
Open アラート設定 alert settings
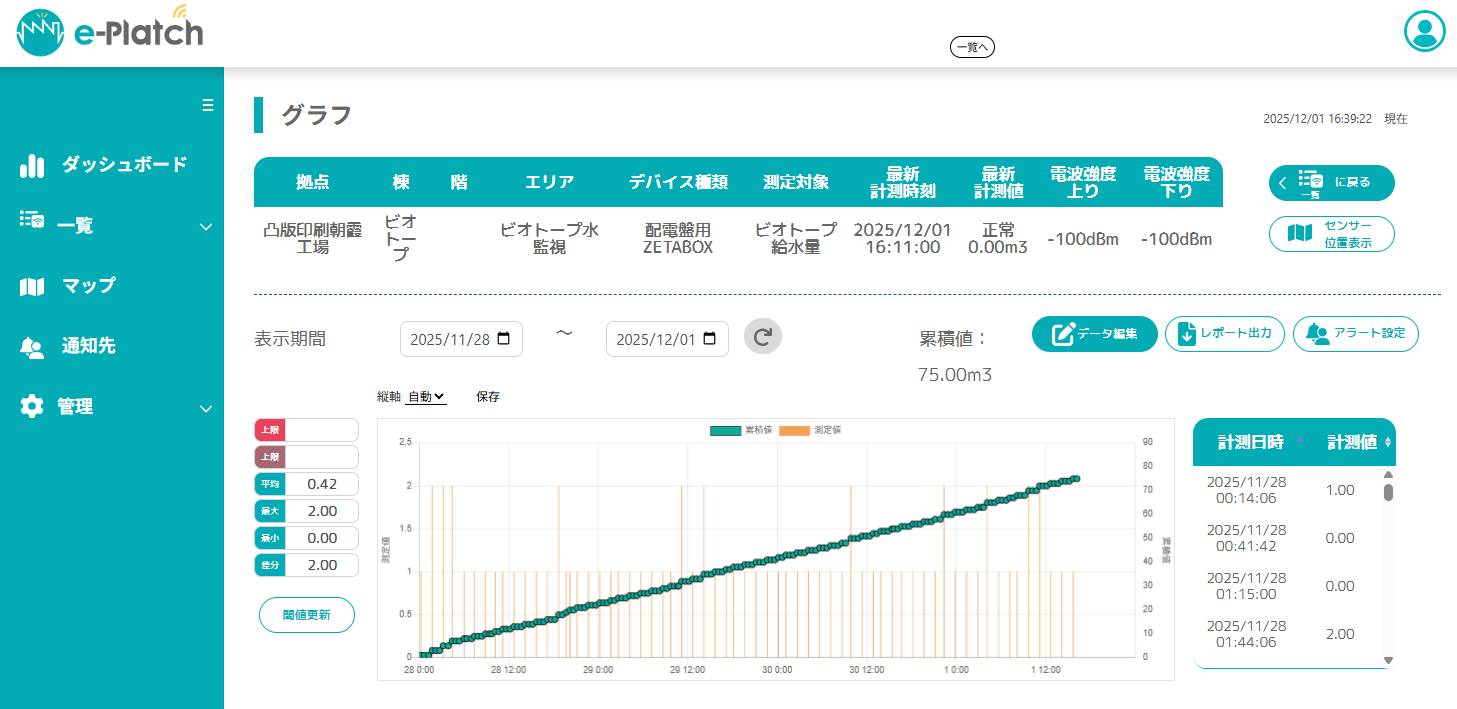tap(1355, 334)
